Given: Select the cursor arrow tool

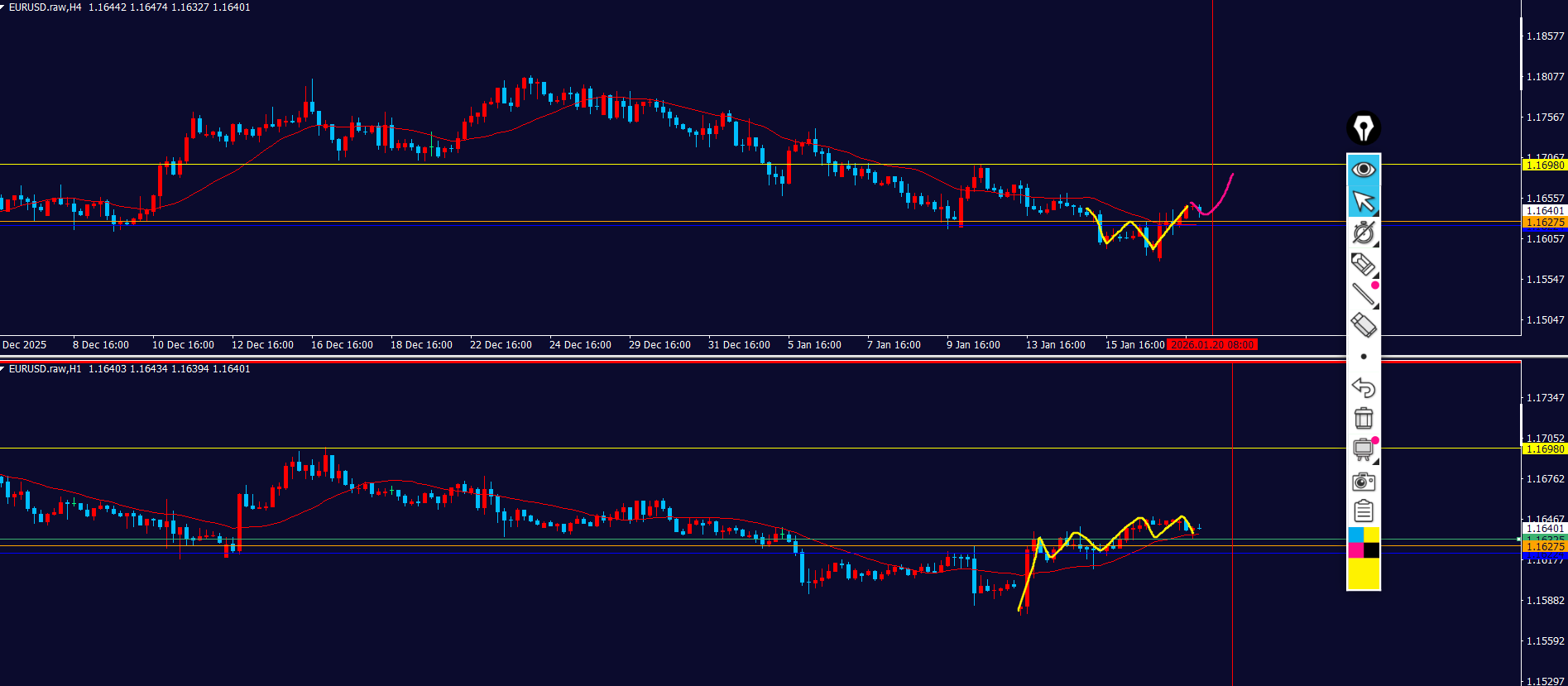Looking at the screenshot, I should click(1363, 201).
